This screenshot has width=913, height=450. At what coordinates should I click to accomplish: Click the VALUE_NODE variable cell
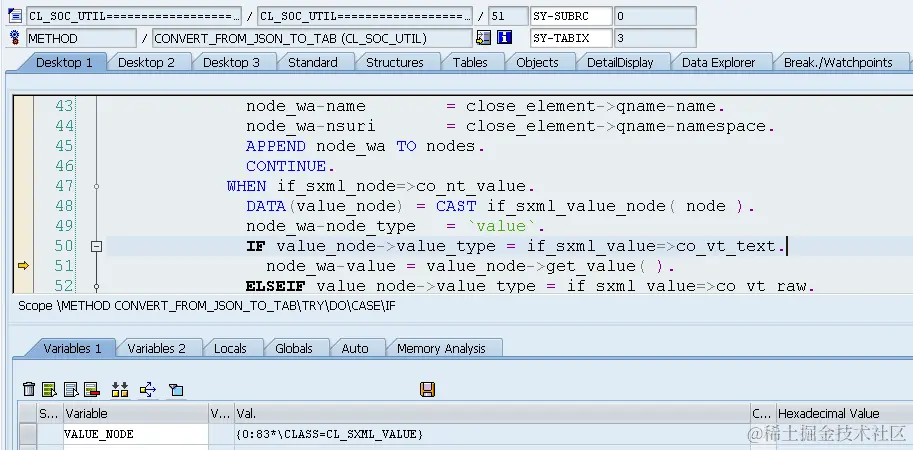click(x=136, y=434)
